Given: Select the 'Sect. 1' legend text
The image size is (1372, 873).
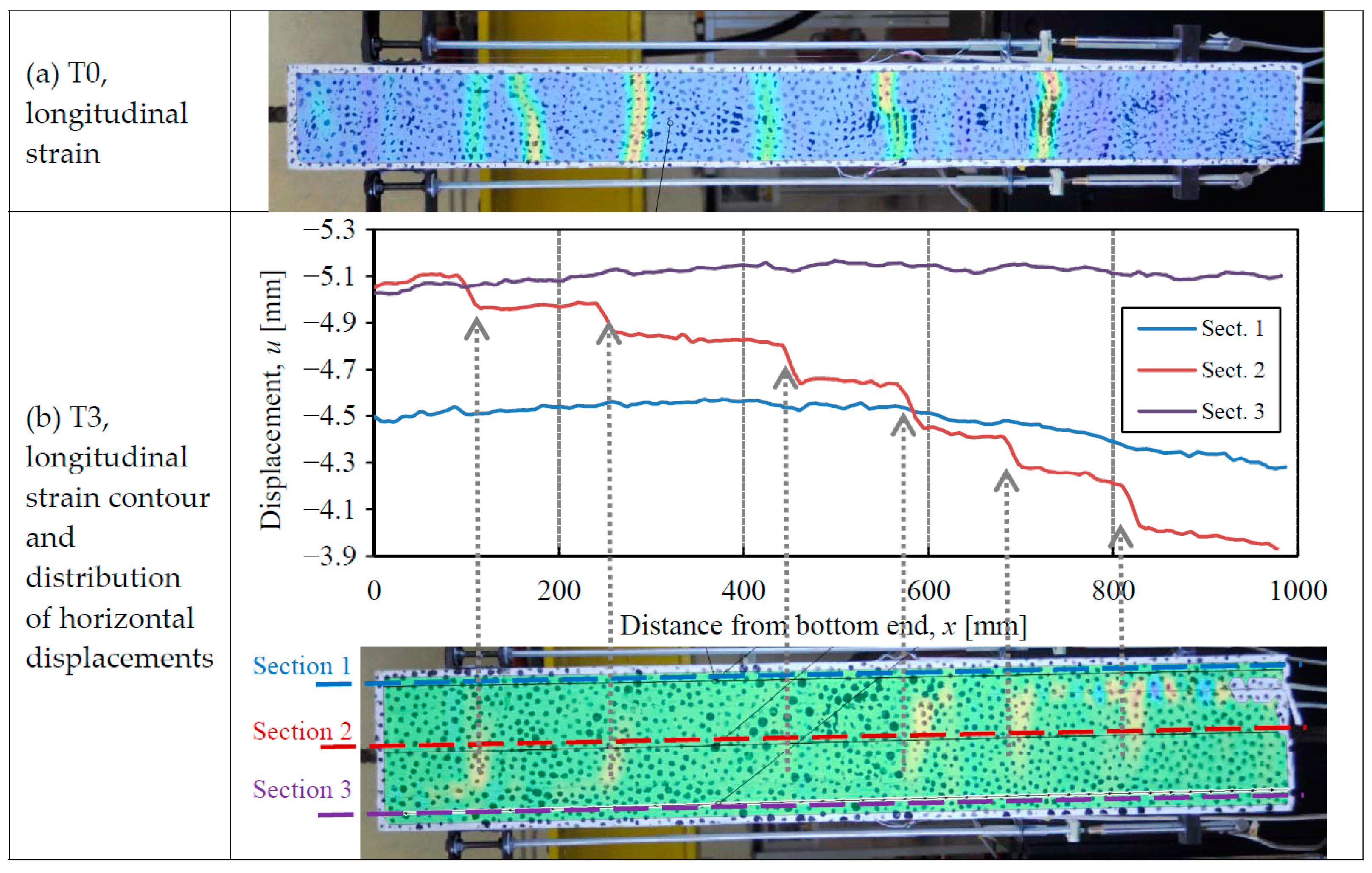Looking at the screenshot, I should [1232, 329].
